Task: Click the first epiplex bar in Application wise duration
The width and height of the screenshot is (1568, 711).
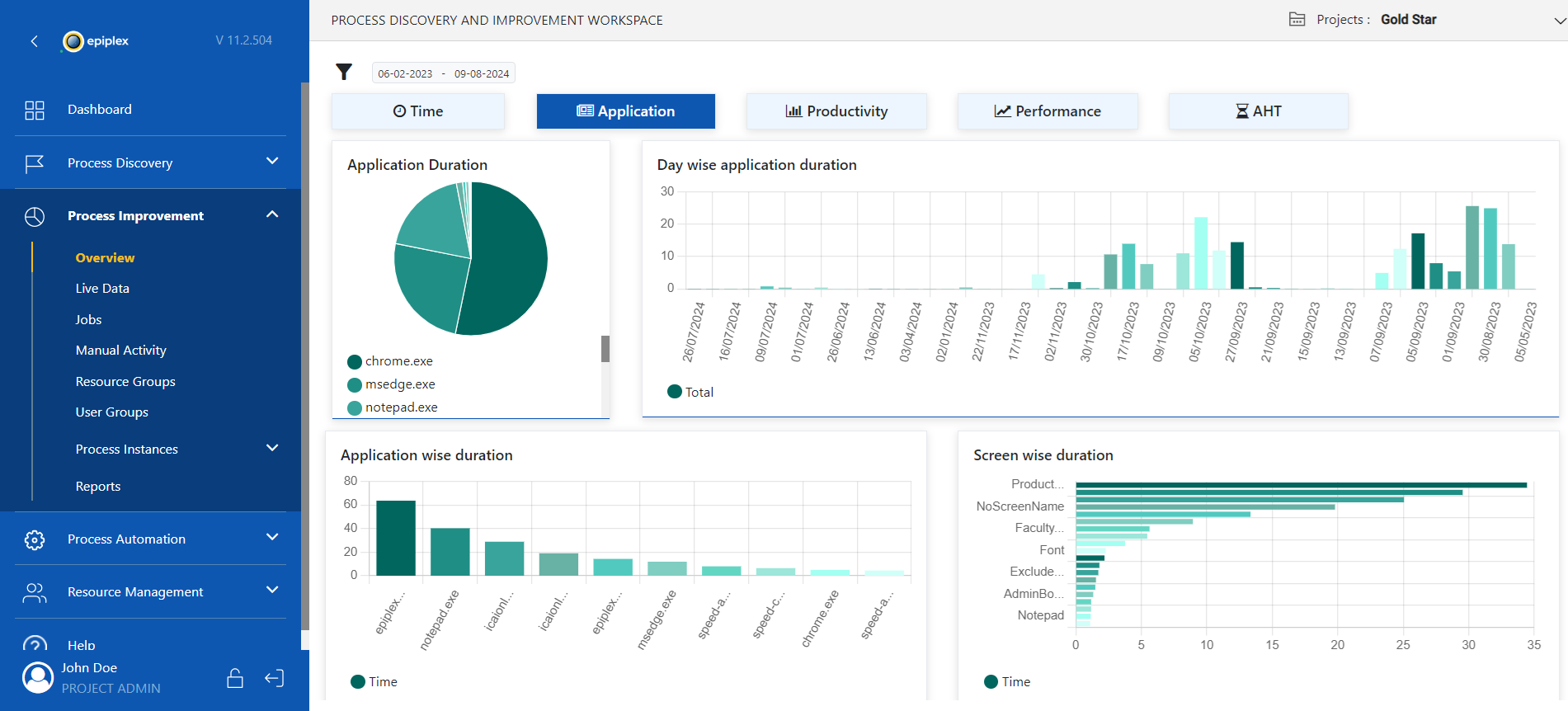Action: (x=396, y=538)
